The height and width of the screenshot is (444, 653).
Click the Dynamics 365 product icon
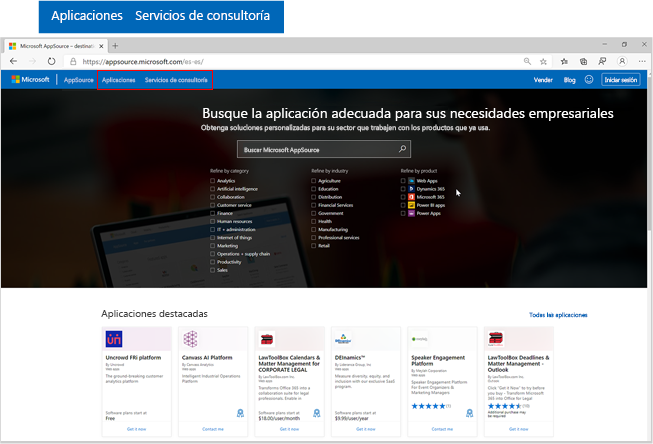pos(411,189)
